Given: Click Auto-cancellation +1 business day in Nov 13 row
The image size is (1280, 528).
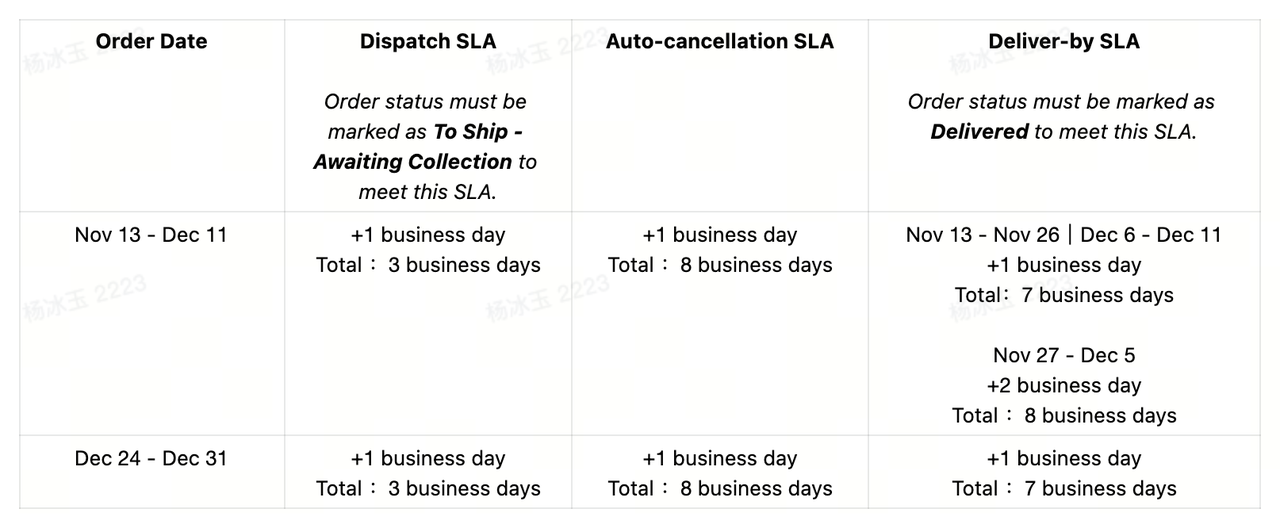Looking at the screenshot, I should pyautogui.click(x=720, y=235).
